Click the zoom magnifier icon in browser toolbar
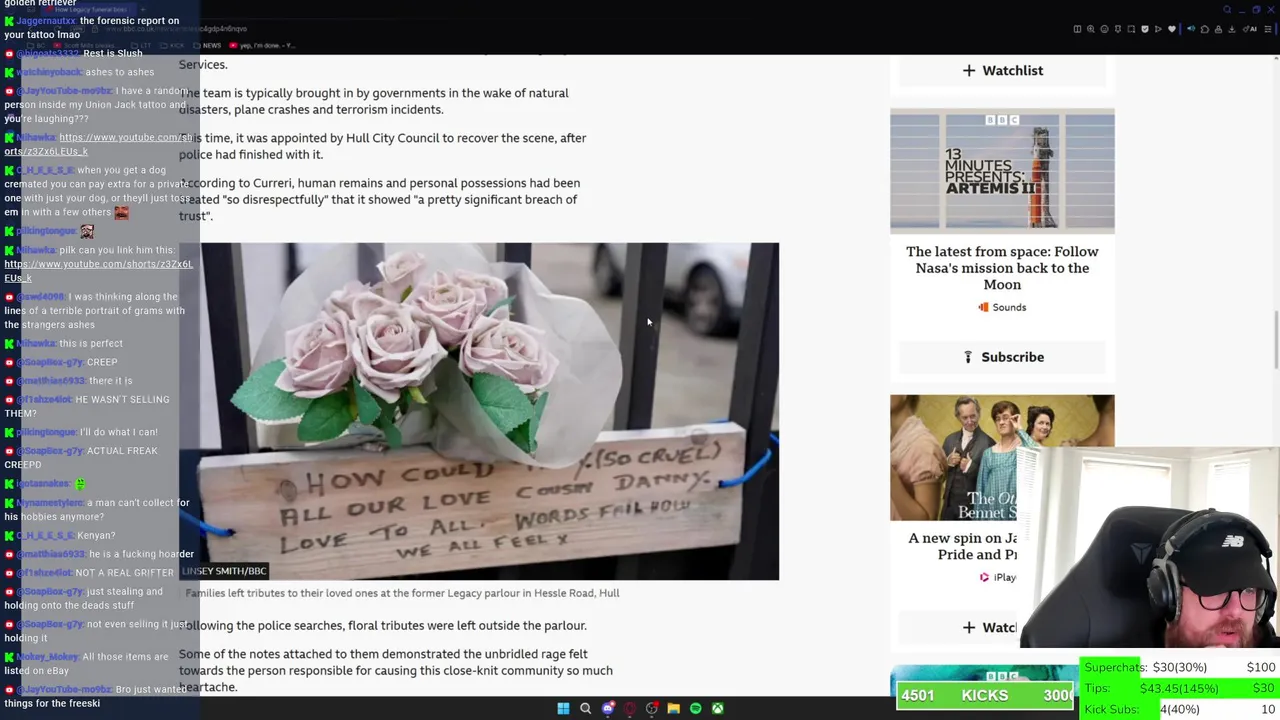The width and height of the screenshot is (1280, 720). (x=1091, y=29)
